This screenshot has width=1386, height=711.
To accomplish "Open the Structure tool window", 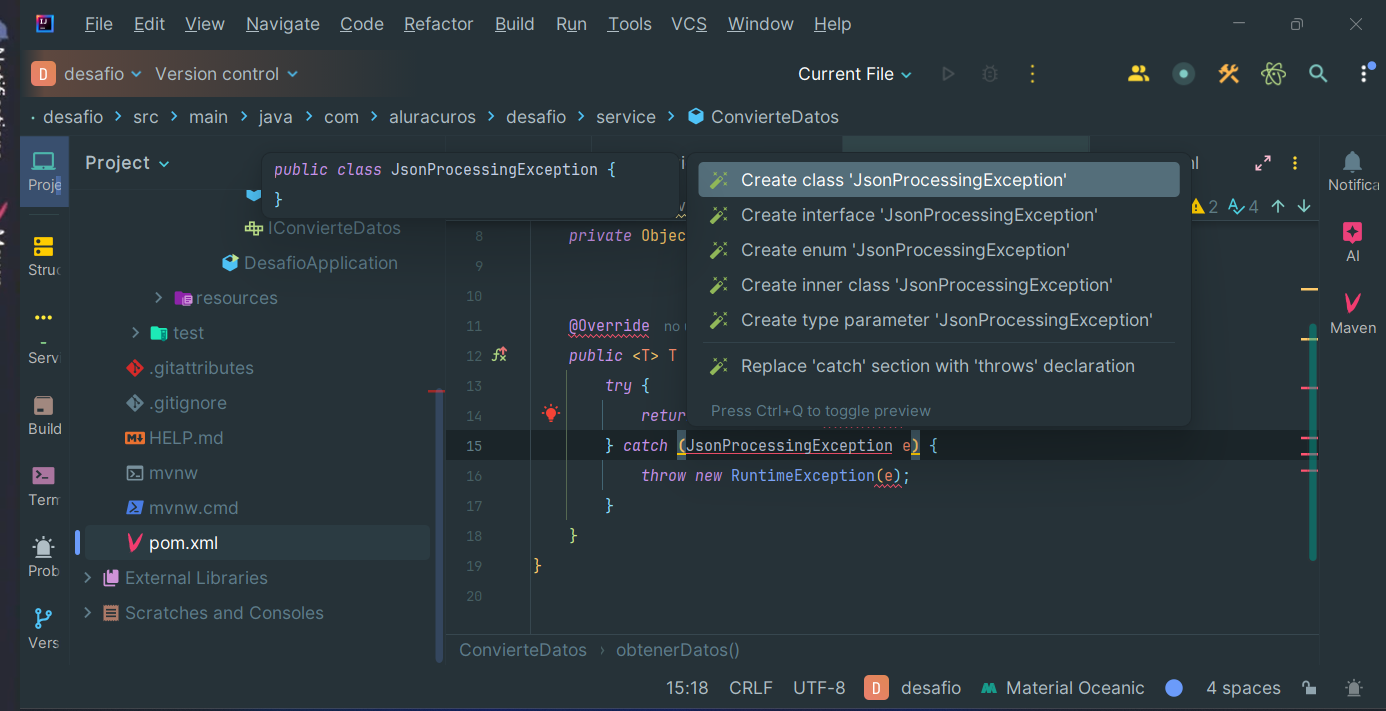I will click(x=43, y=255).
